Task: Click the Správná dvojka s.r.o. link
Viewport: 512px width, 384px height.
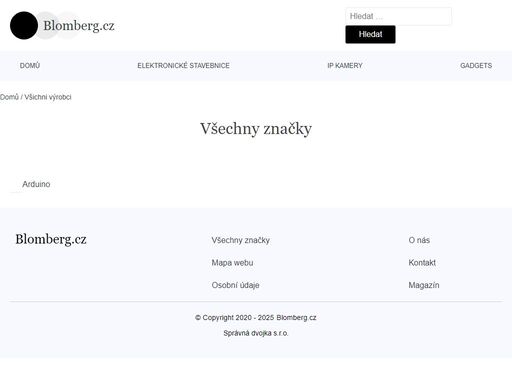Action: point(256,333)
